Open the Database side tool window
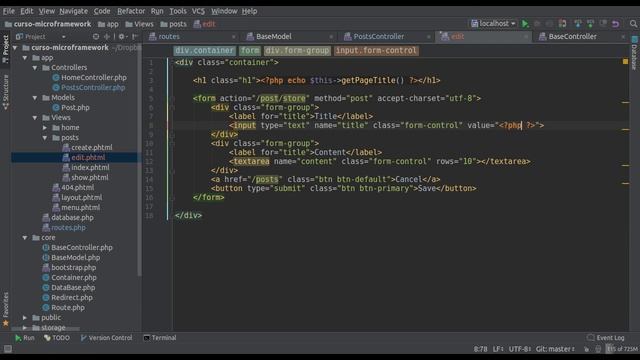The height and width of the screenshot is (360, 640). (x=634, y=53)
